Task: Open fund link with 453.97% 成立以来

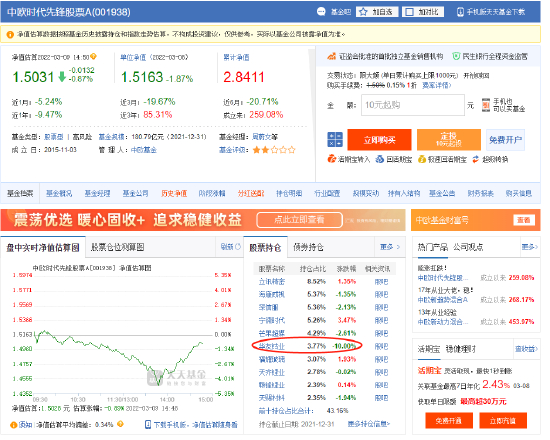Action: (443, 322)
